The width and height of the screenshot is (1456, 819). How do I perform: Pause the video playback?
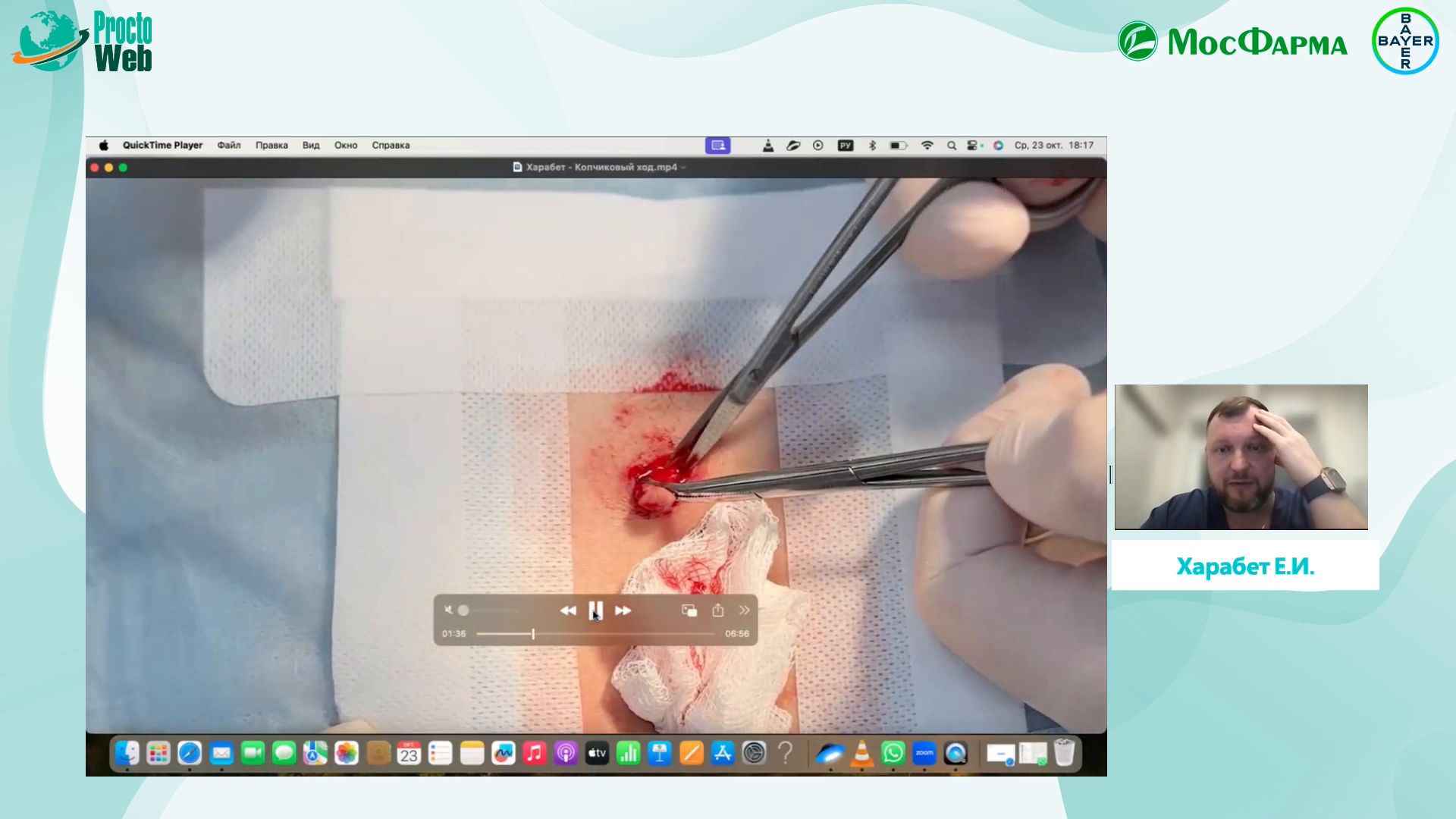595,610
